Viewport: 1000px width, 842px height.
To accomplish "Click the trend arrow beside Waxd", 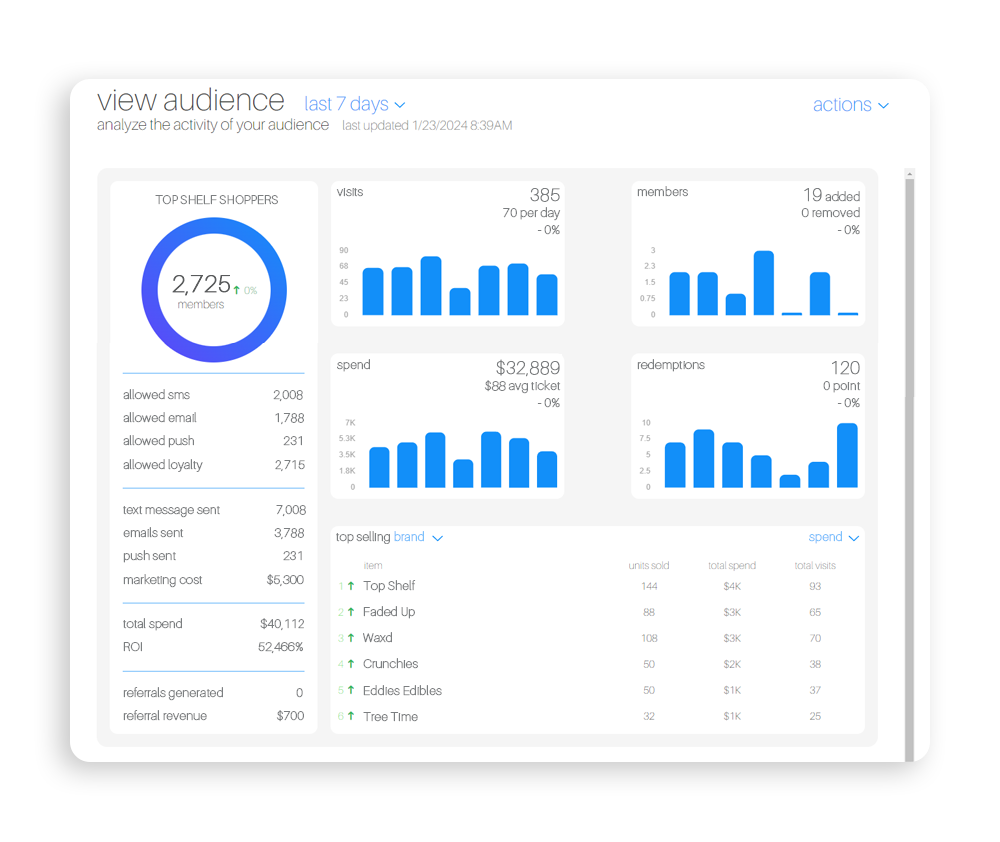I will tap(351, 638).
